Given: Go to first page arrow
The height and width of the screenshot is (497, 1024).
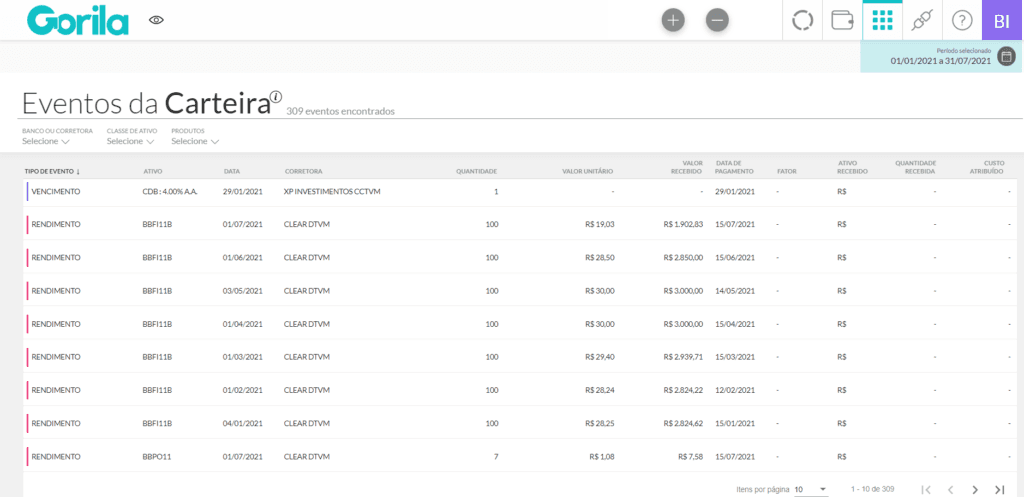Looking at the screenshot, I should (925, 489).
